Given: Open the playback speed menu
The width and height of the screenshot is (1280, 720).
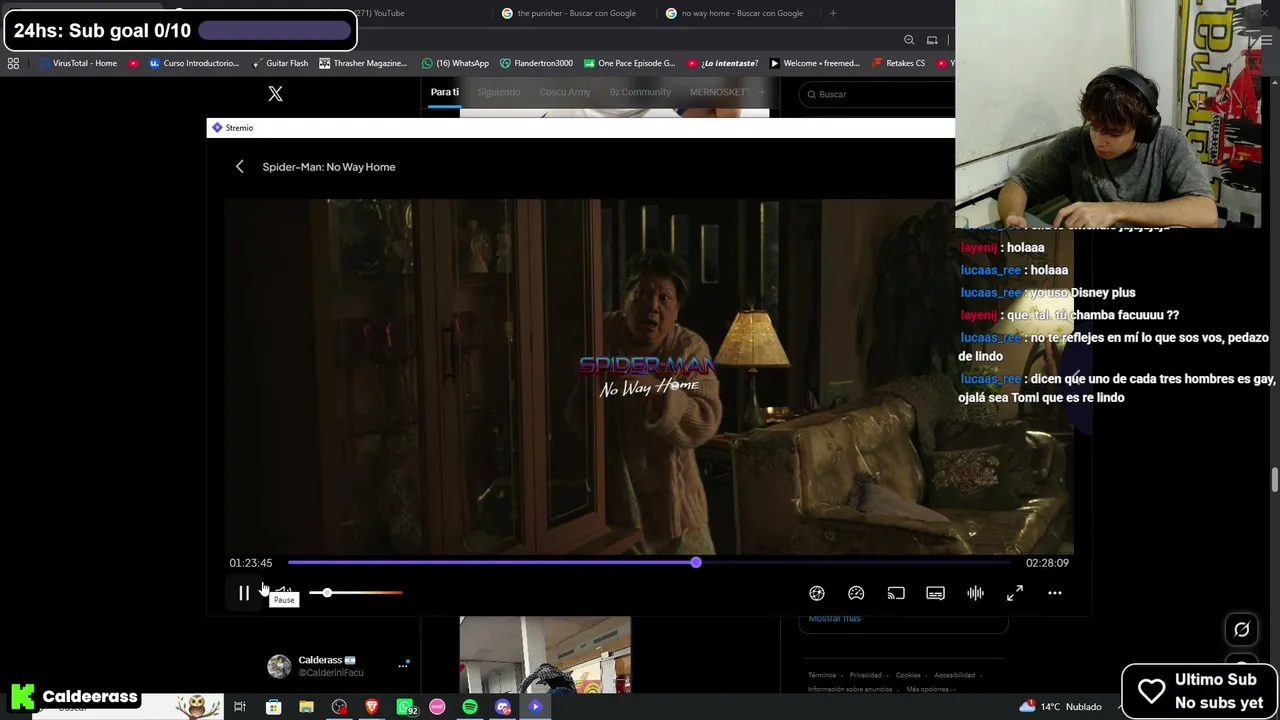Looking at the screenshot, I should [856, 593].
